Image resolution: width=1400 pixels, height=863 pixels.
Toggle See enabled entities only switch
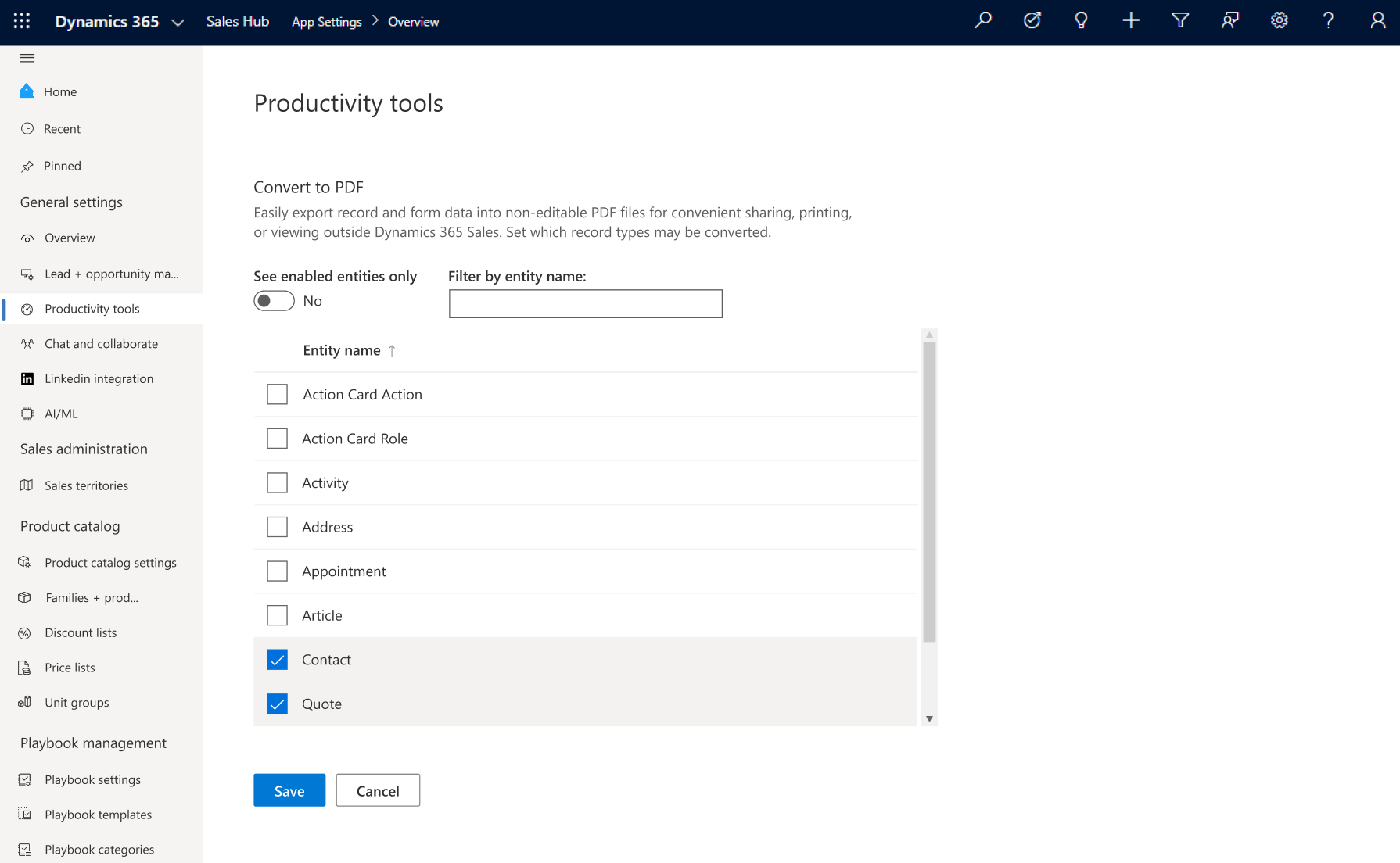point(274,301)
